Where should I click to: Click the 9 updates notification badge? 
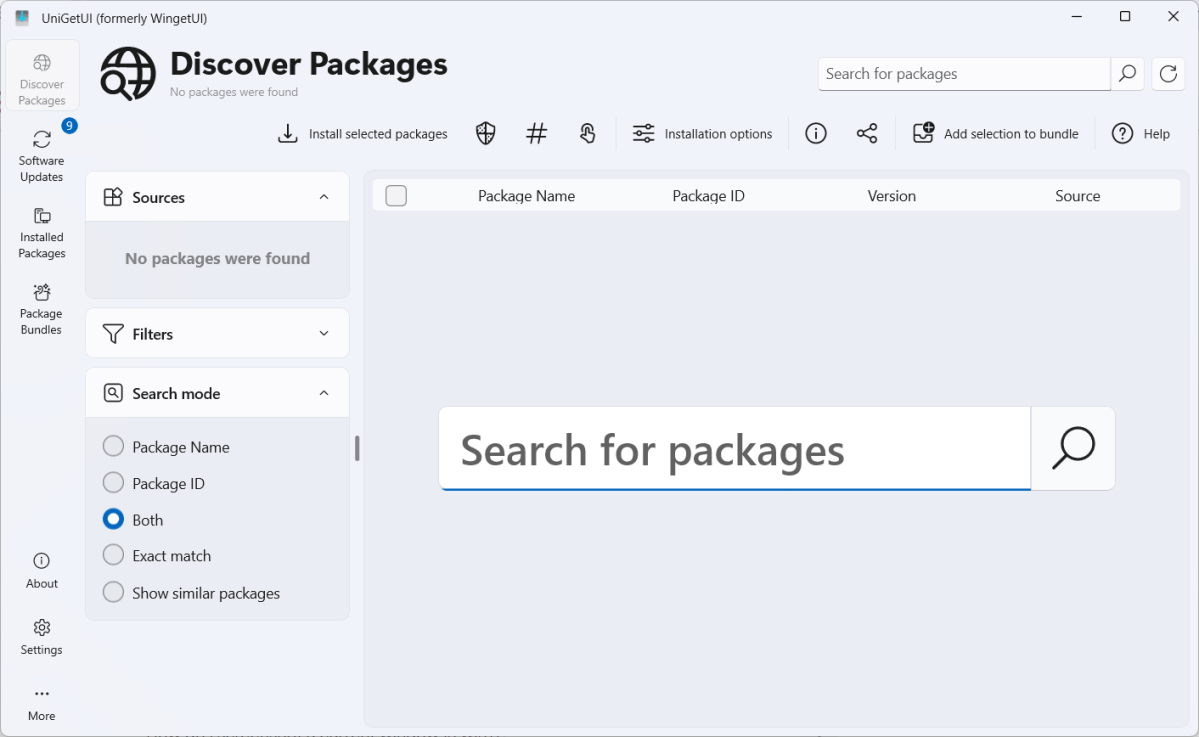point(69,125)
